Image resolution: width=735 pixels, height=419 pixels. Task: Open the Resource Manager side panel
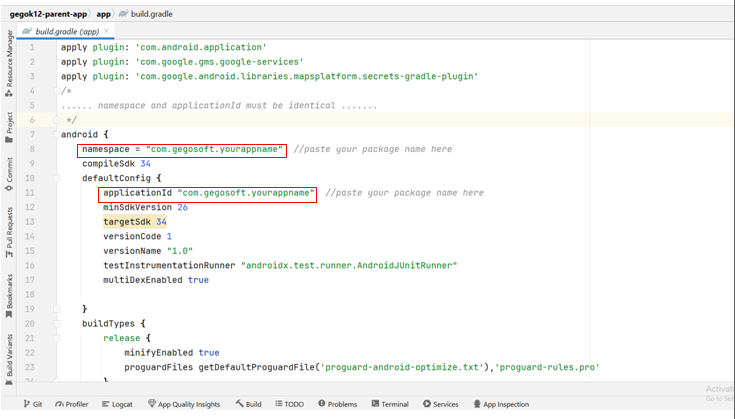tap(9, 63)
